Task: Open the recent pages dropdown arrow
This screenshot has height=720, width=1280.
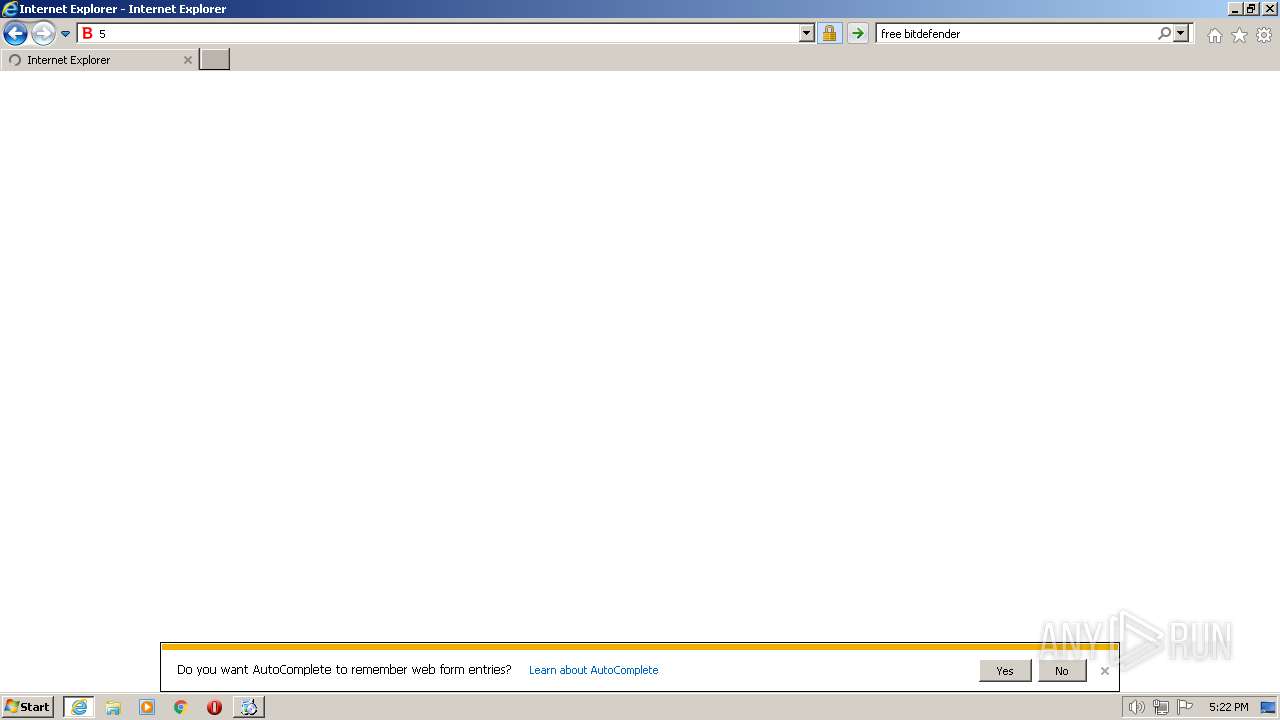Action: (x=66, y=34)
